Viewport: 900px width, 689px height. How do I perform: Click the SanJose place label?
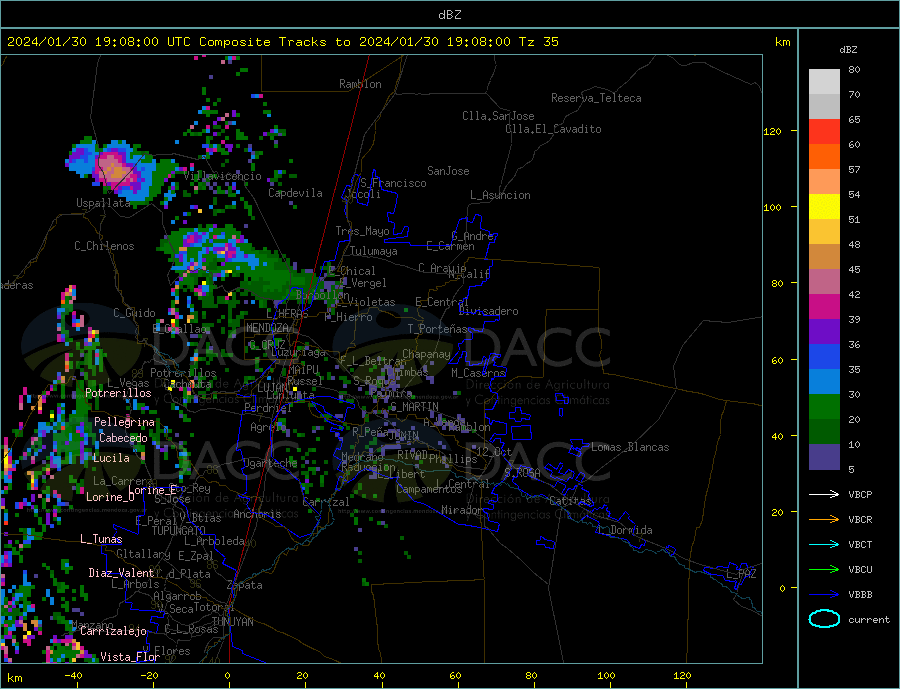(448, 171)
